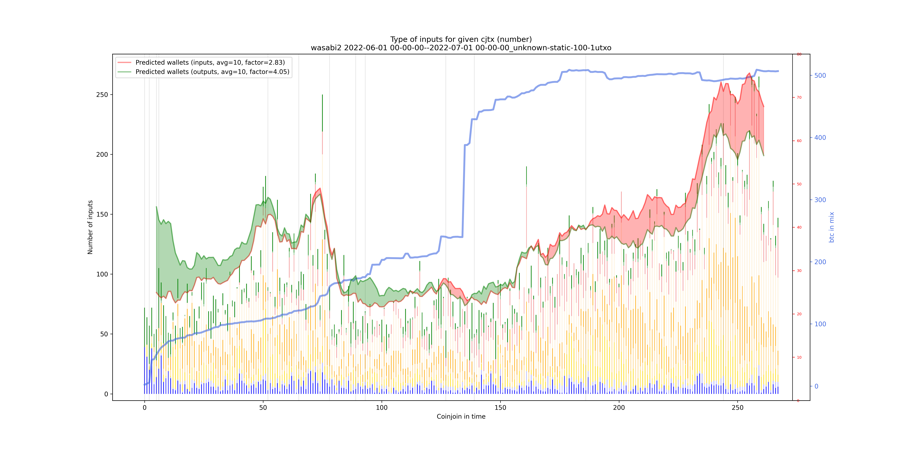The width and height of the screenshot is (900, 450).
Task: Click the "btc in mix" right axis label
Action: (x=832, y=227)
